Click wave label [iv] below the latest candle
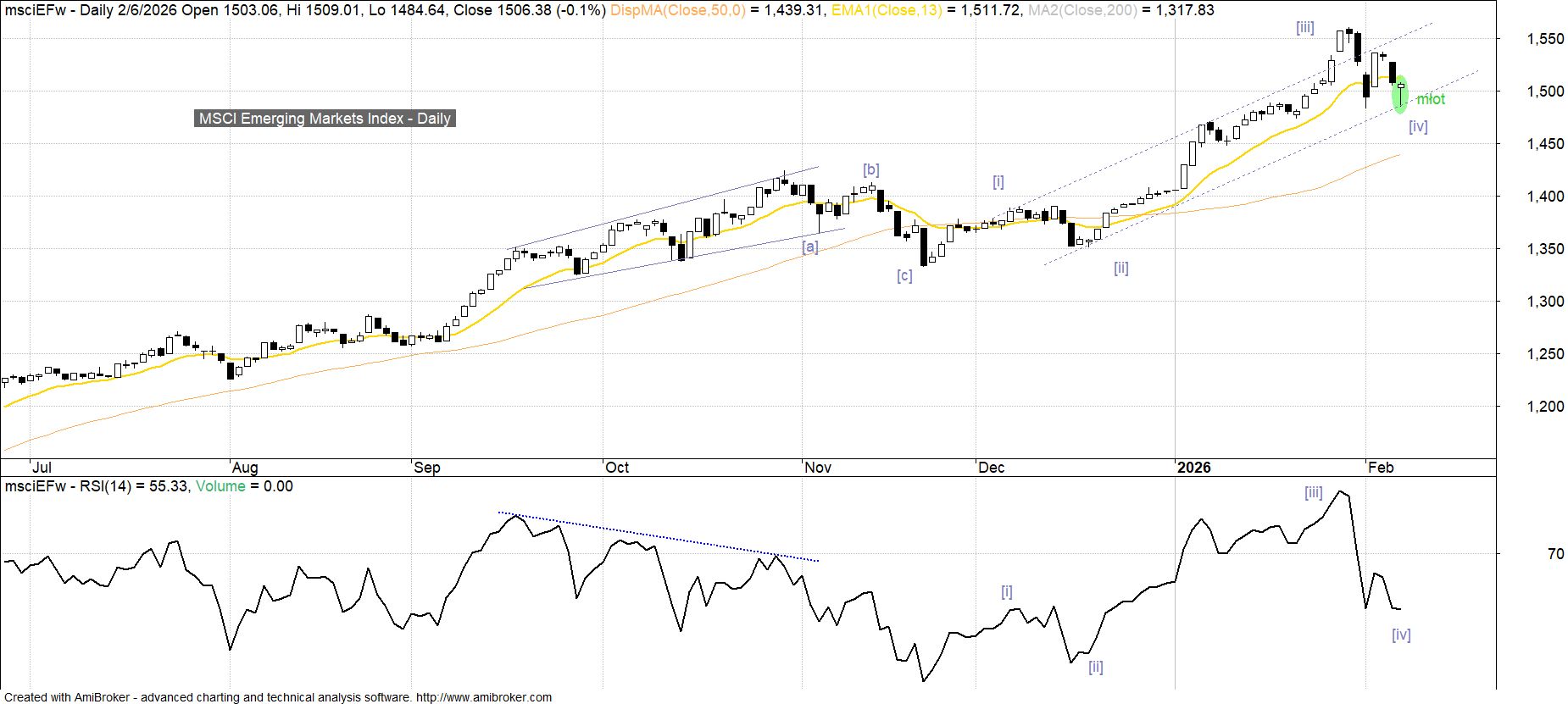Screen dimensions: 1568x704 (1418, 126)
